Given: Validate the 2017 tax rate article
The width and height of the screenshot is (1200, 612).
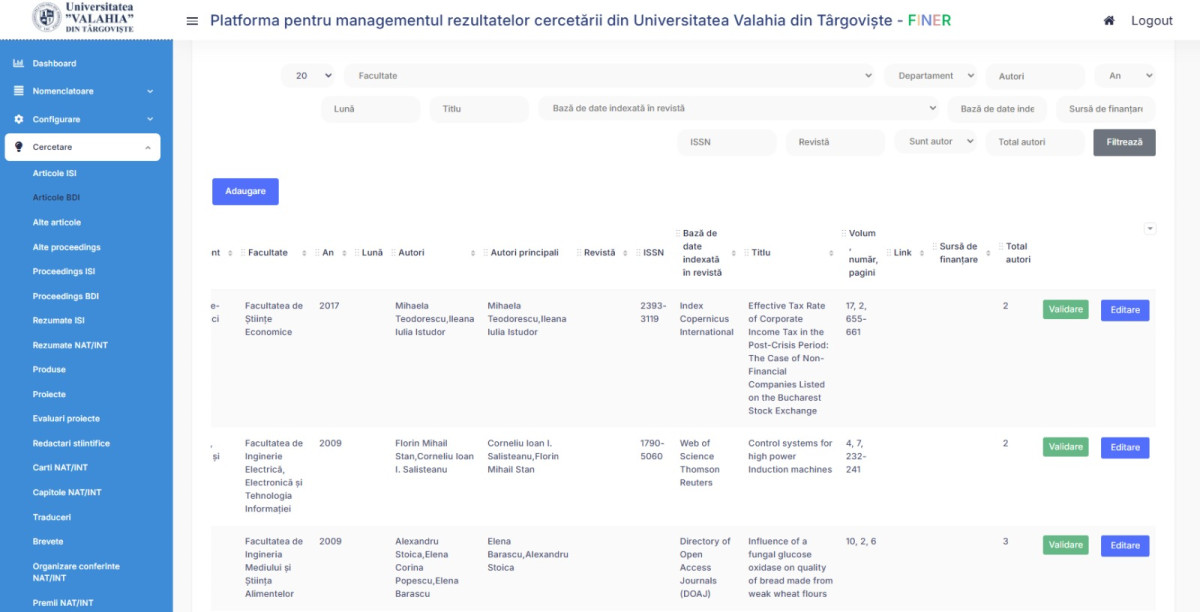Looking at the screenshot, I should [1065, 310].
